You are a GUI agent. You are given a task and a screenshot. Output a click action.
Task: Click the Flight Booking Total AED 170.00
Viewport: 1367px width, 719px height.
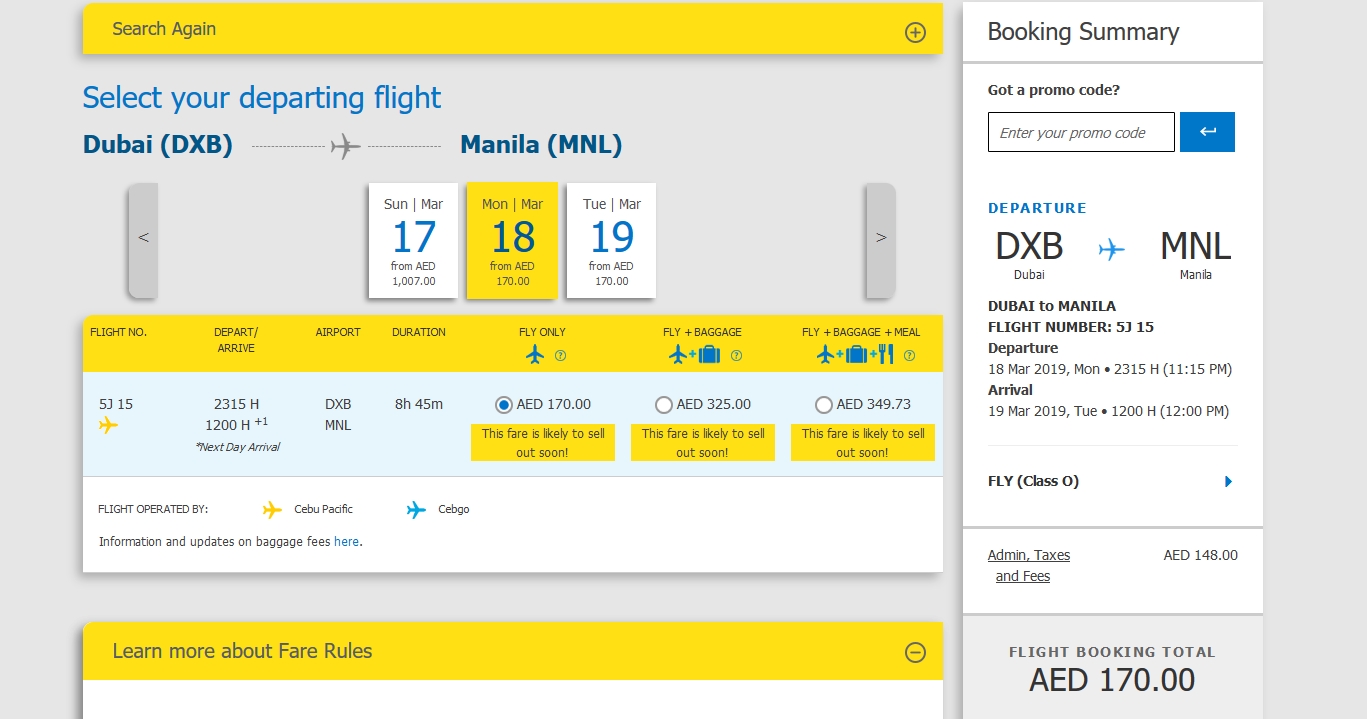(x=1112, y=680)
